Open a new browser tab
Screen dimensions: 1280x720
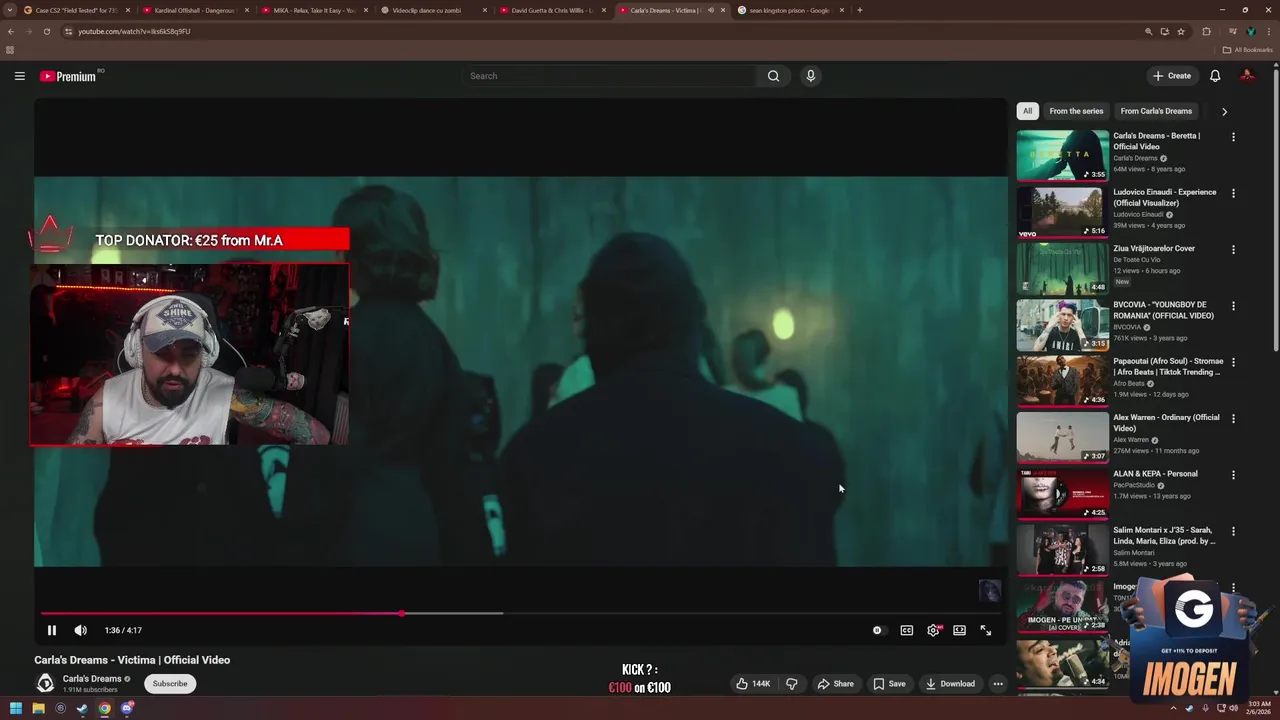pyautogui.click(x=860, y=10)
